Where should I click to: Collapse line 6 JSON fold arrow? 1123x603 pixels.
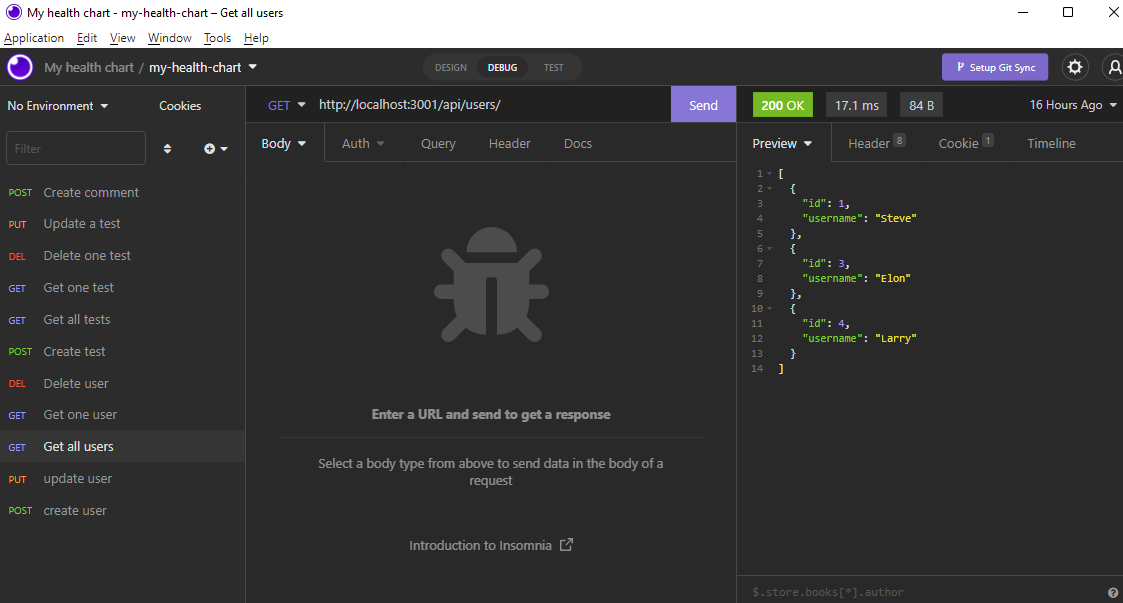click(770, 249)
